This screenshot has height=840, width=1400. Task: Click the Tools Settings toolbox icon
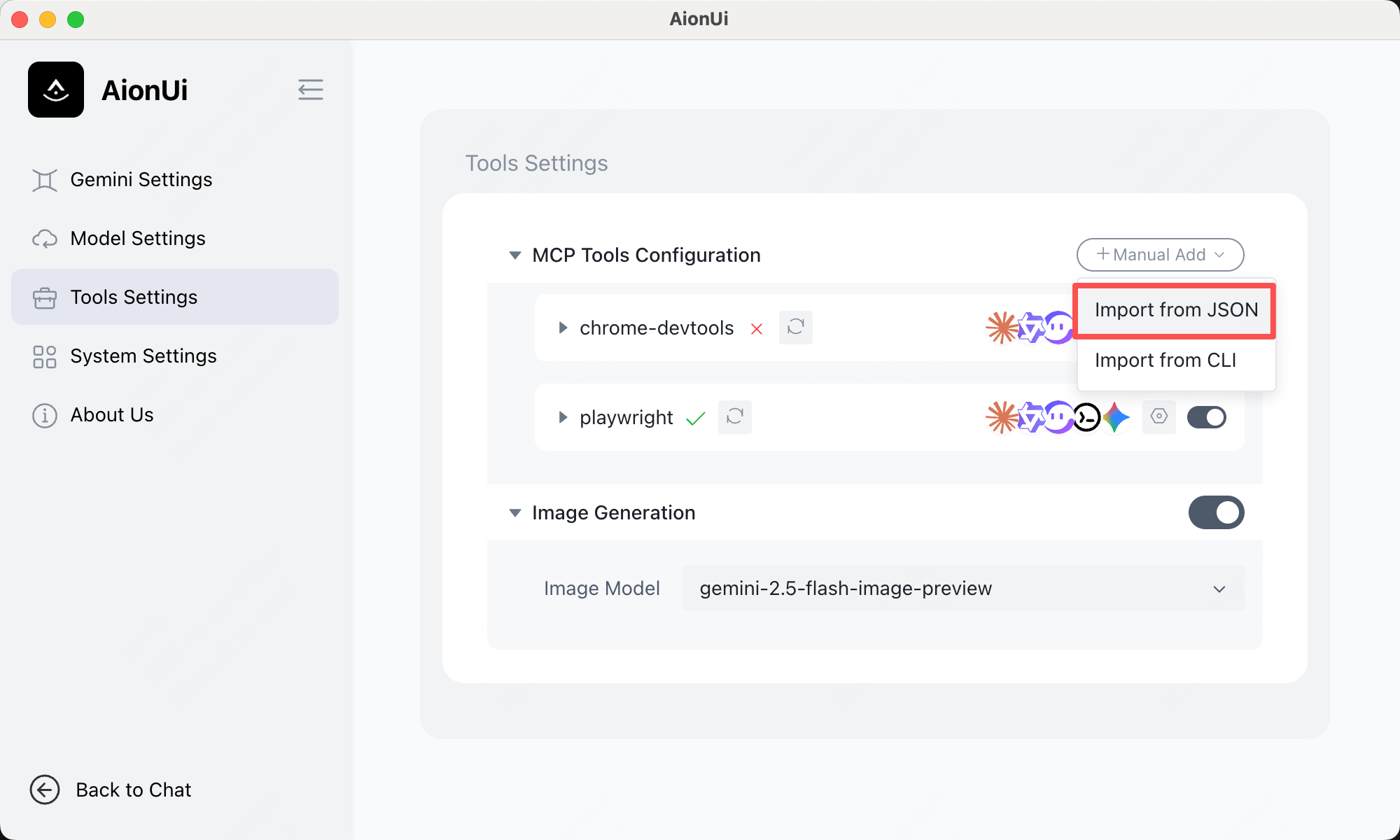click(x=45, y=297)
